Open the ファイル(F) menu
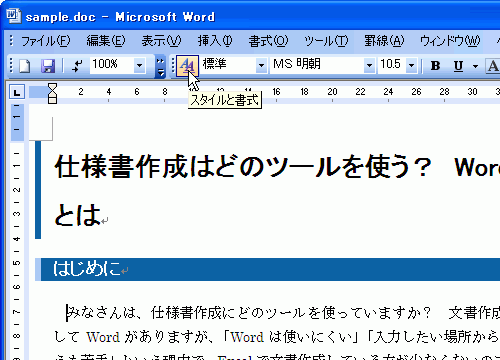Image resolution: width=500 pixels, height=360 pixels. (45, 41)
